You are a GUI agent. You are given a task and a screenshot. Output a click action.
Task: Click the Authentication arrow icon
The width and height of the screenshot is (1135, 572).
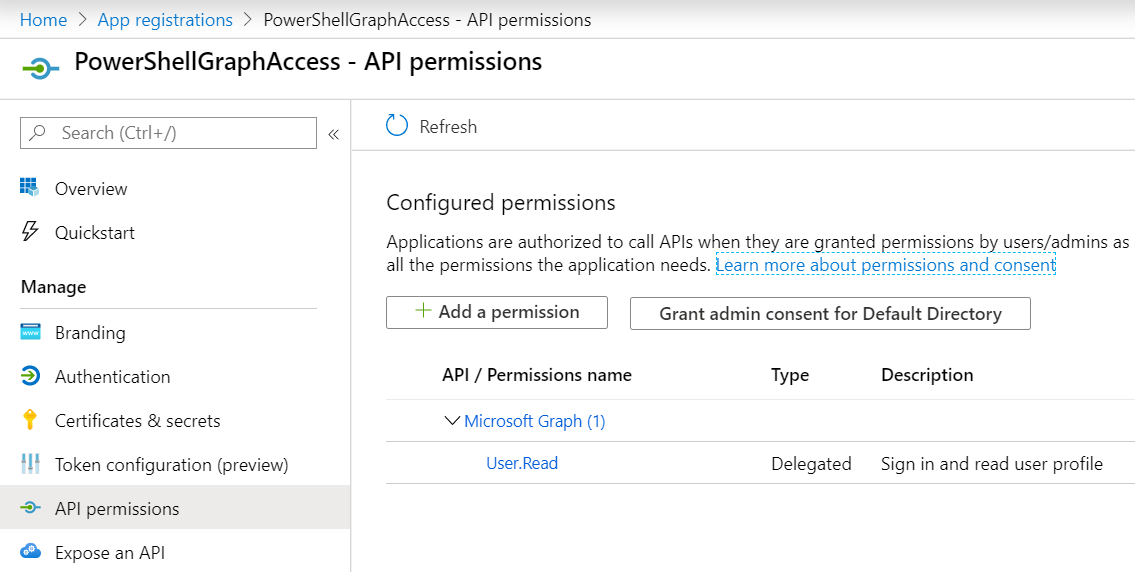pyautogui.click(x=30, y=377)
